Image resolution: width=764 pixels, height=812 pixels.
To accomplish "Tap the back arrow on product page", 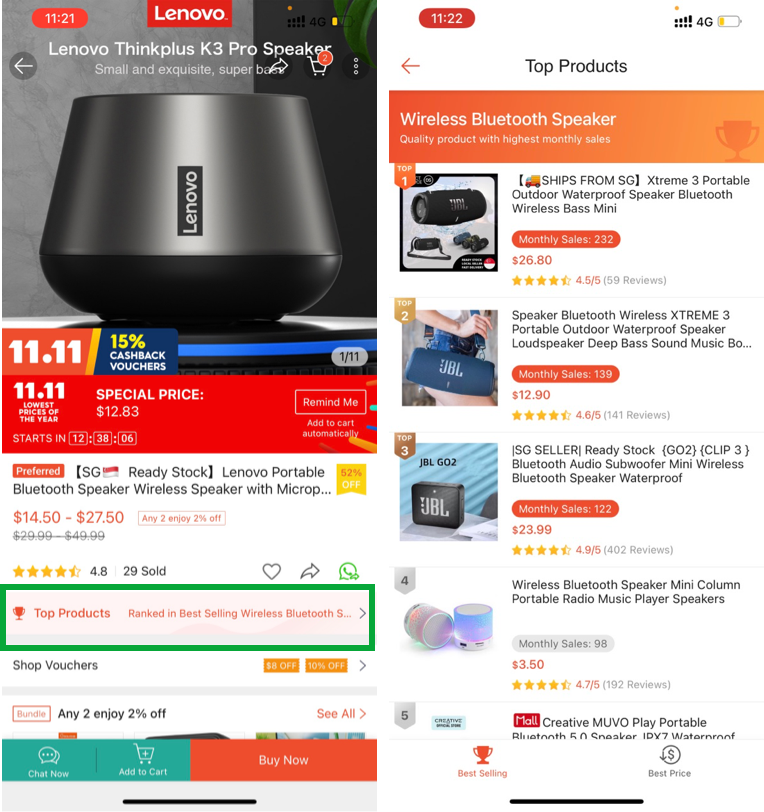I will click(x=23, y=66).
